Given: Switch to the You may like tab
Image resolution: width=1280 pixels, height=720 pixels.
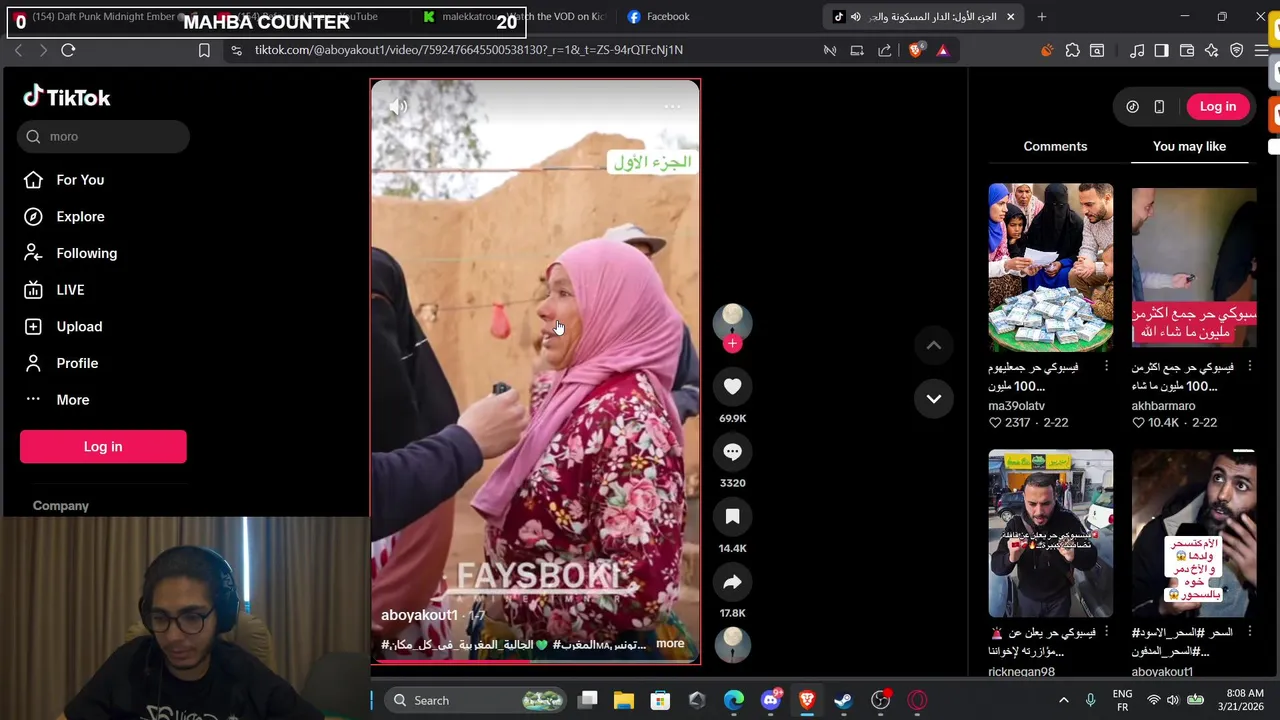Looking at the screenshot, I should click(1189, 146).
